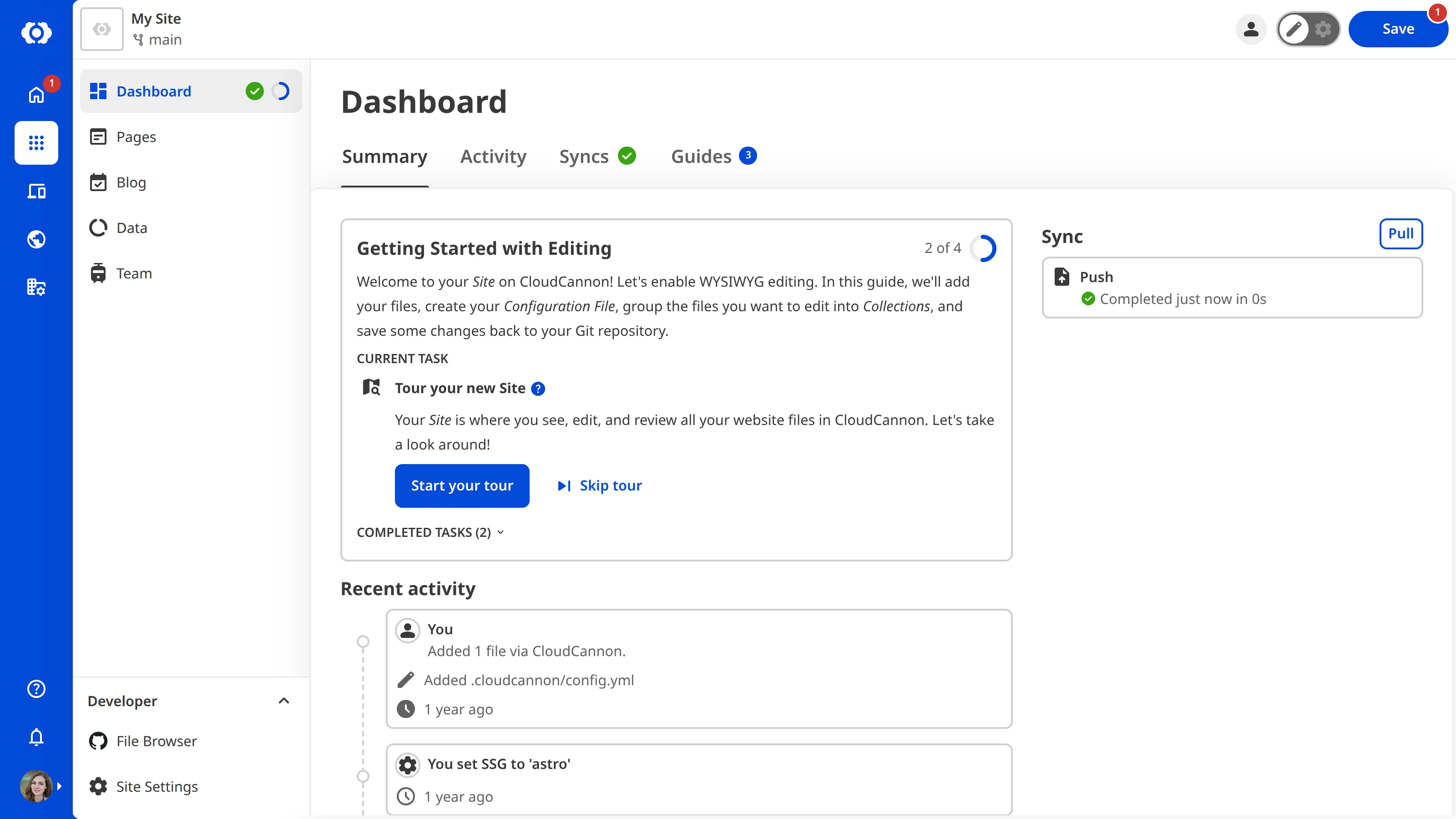Click the pencil icon by Added .cloudcannon/config.yml
Image resolution: width=1456 pixels, height=819 pixels.
tap(406, 680)
